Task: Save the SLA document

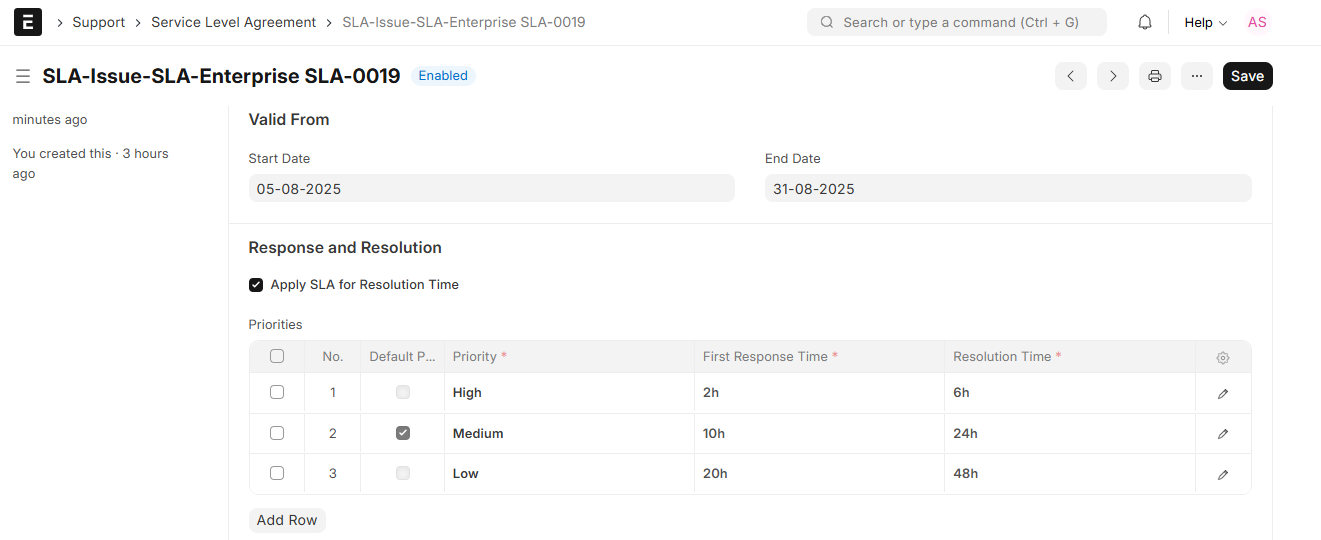Action: coord(1247,76)
